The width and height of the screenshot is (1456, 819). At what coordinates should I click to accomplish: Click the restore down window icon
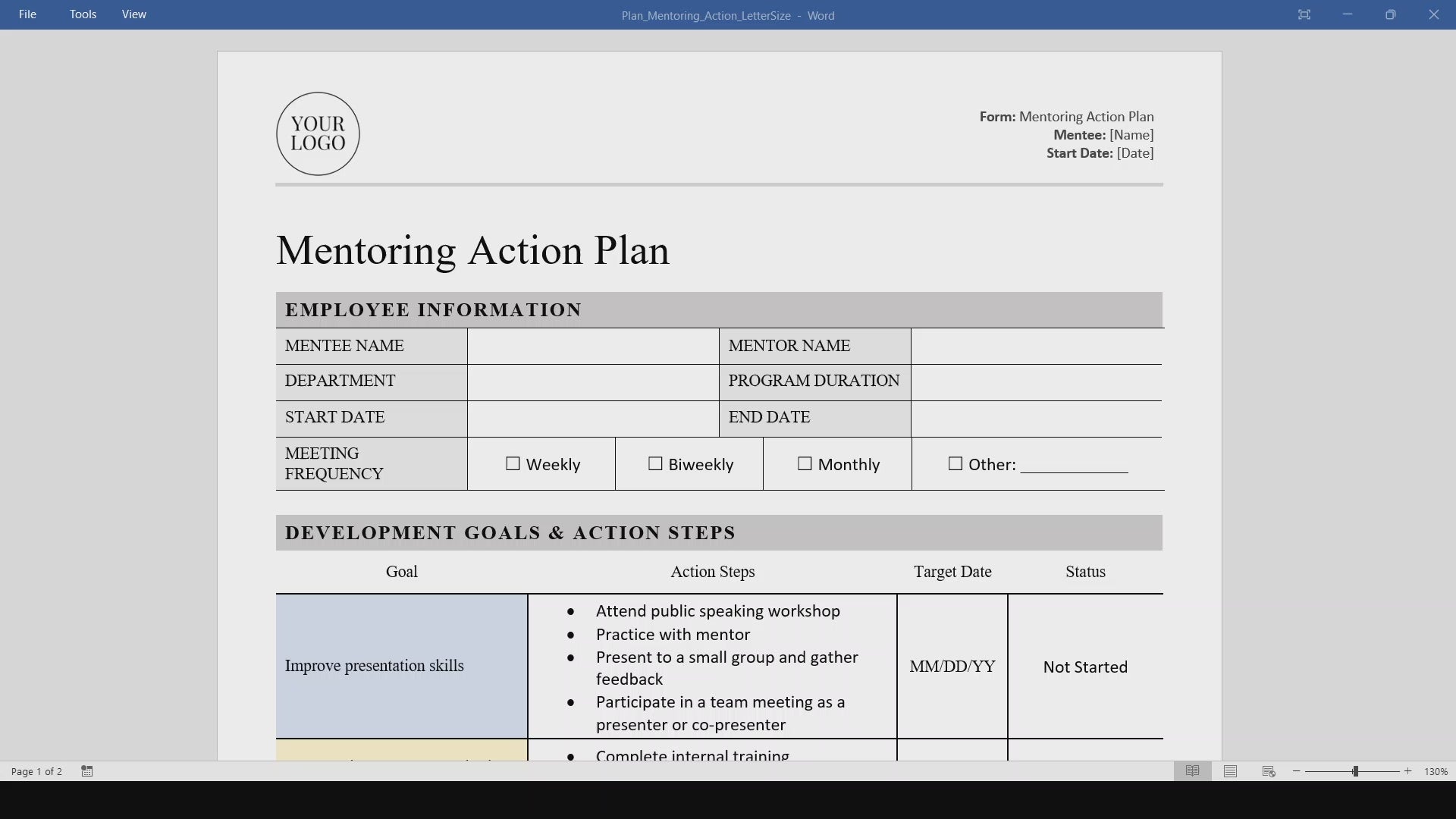[x=1390, y=14]
